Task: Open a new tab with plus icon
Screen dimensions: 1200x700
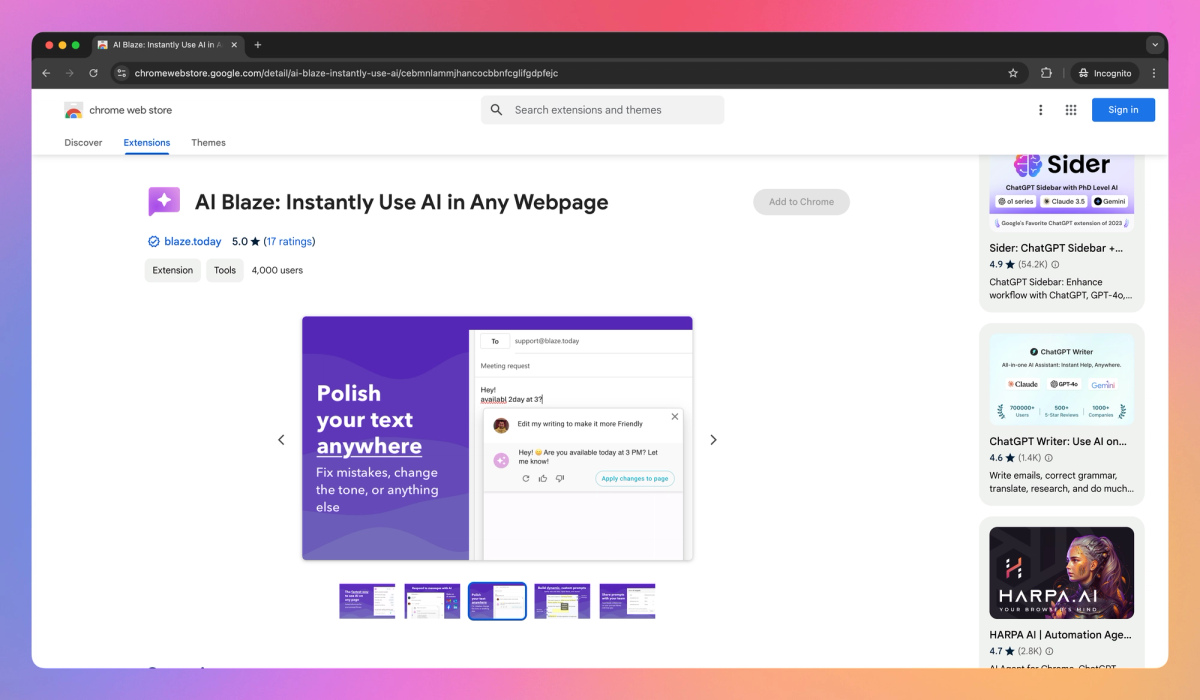Action: click(257, 45)
